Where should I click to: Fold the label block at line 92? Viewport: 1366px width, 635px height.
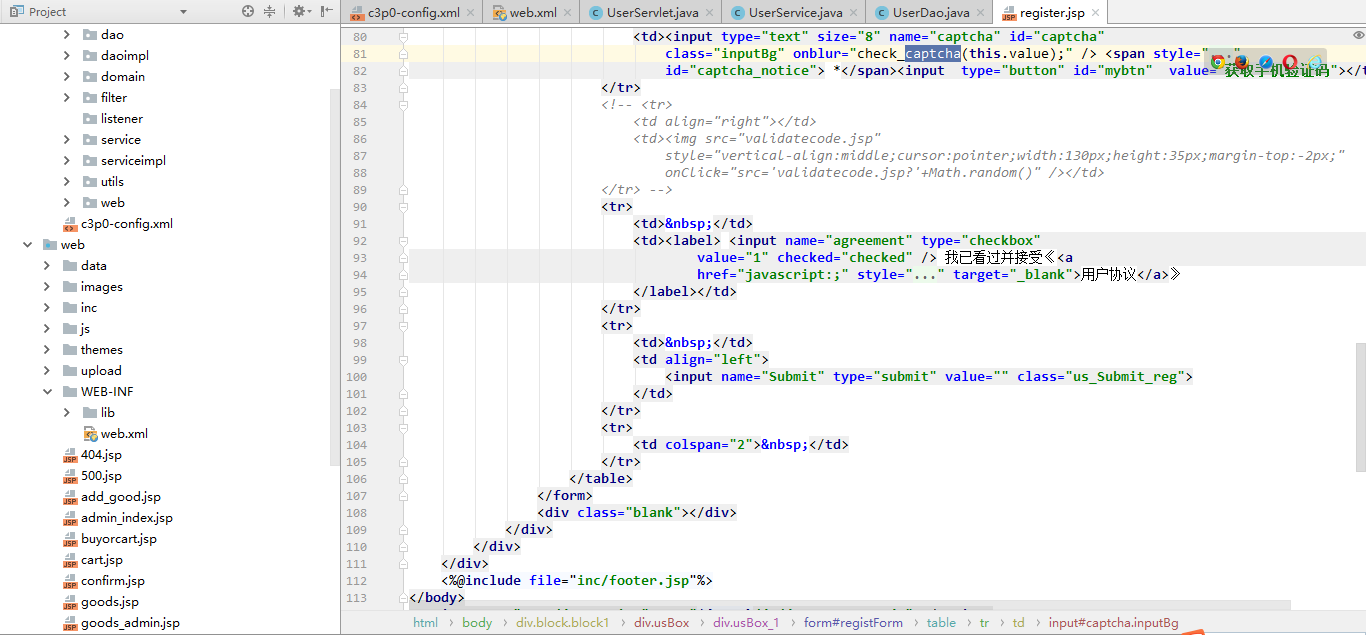(x=404, y=240)
